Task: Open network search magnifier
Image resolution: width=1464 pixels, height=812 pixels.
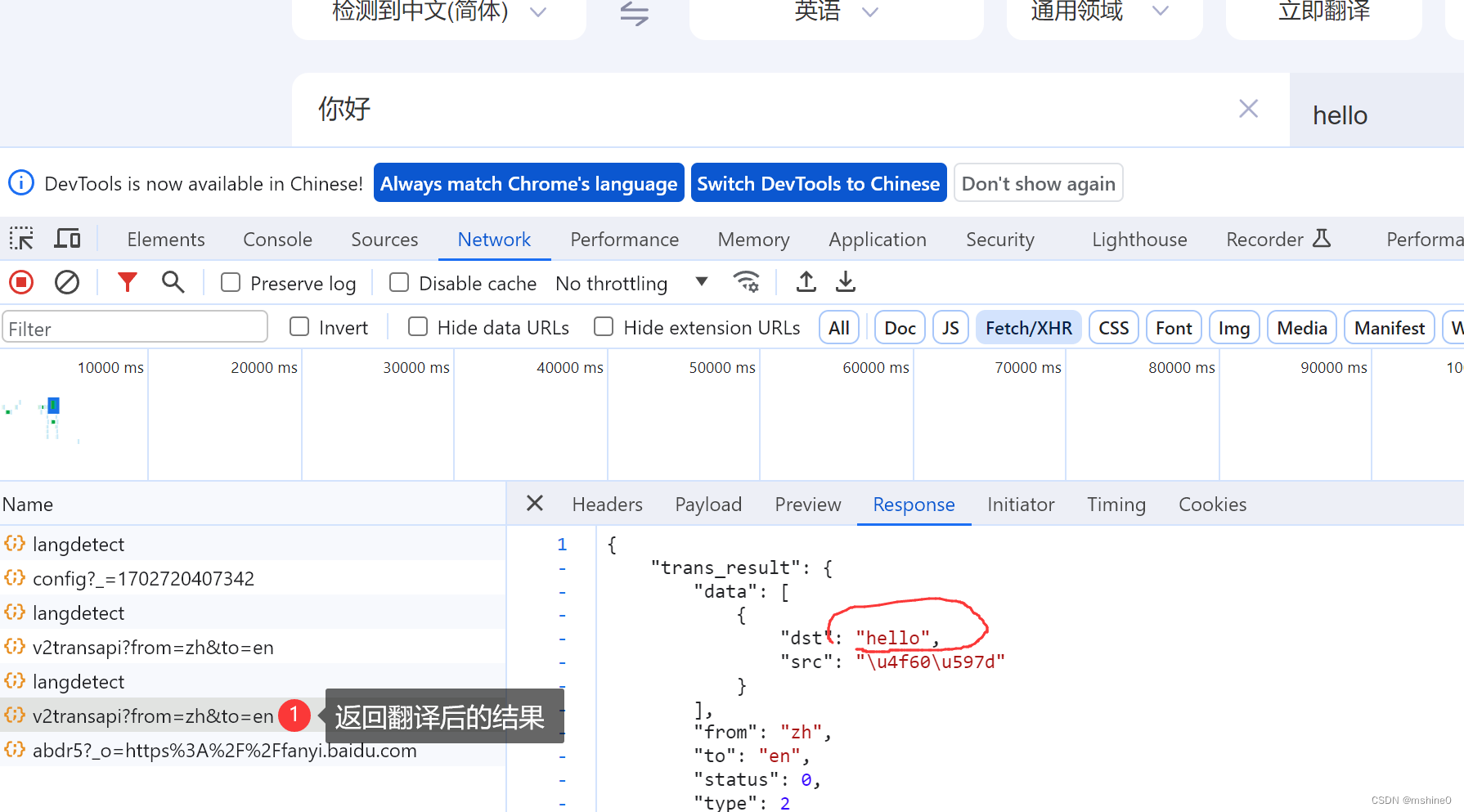Action: (173, 283)
